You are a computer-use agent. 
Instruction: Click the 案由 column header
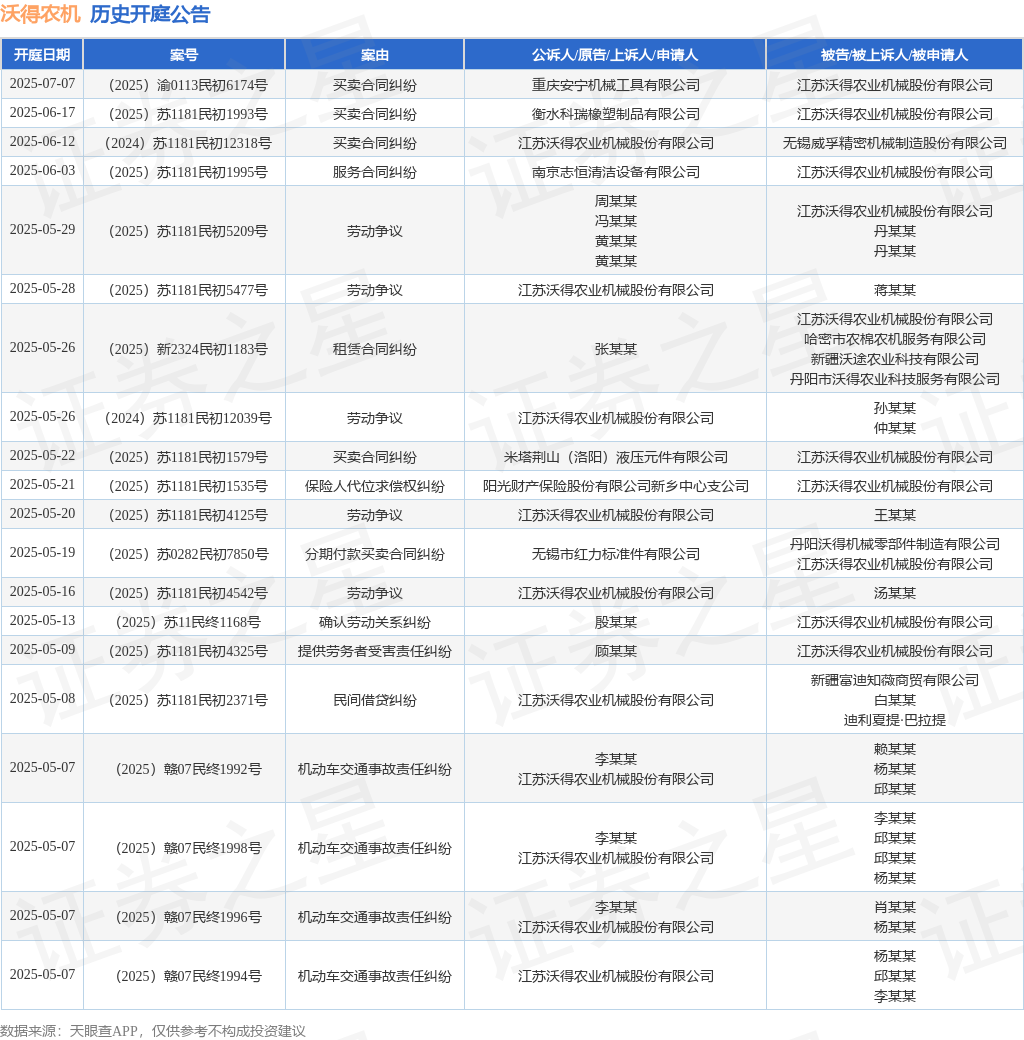tap(375, 54)
